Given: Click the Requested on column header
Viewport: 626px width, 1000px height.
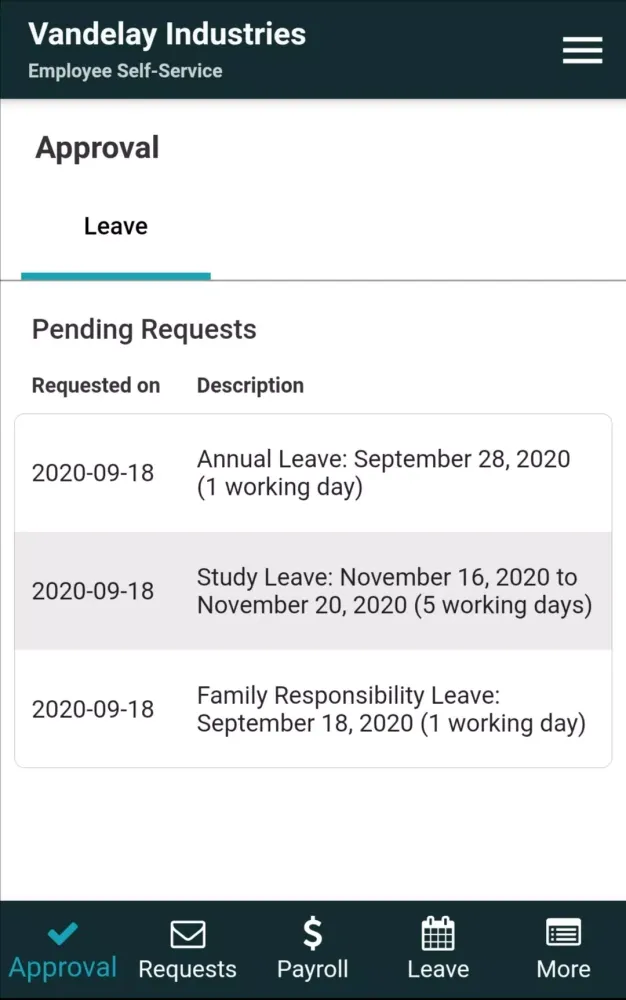Looking at the screenshot, I should coord(96,385).
